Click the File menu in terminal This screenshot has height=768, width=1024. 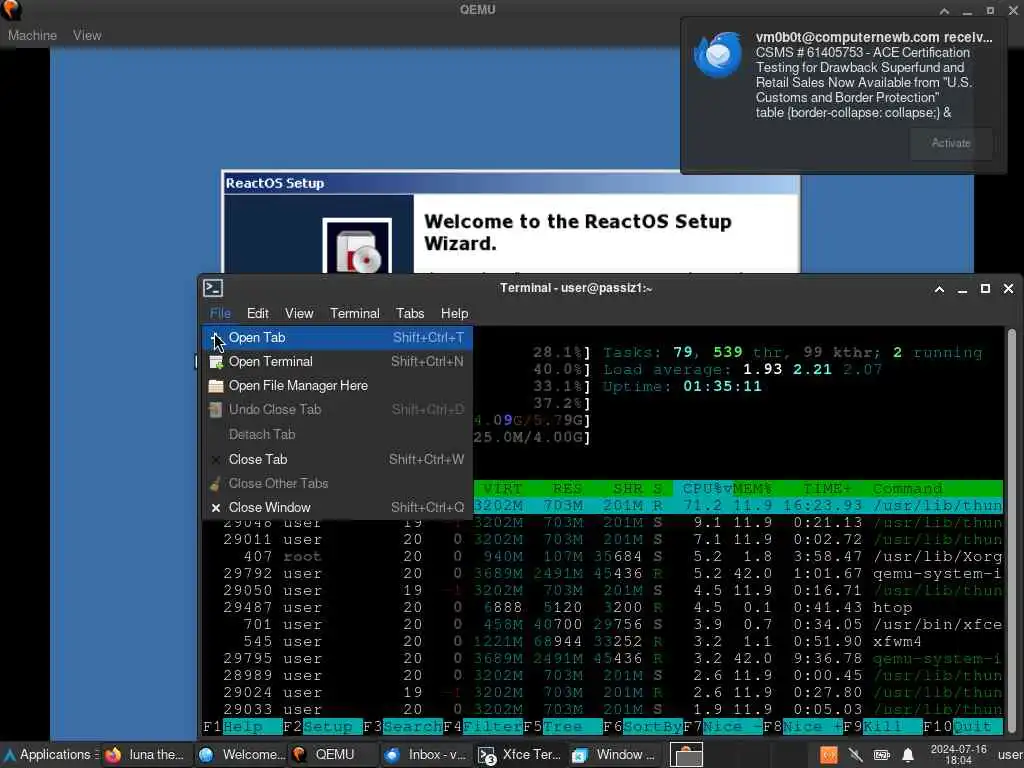click(x=220, y=313)
